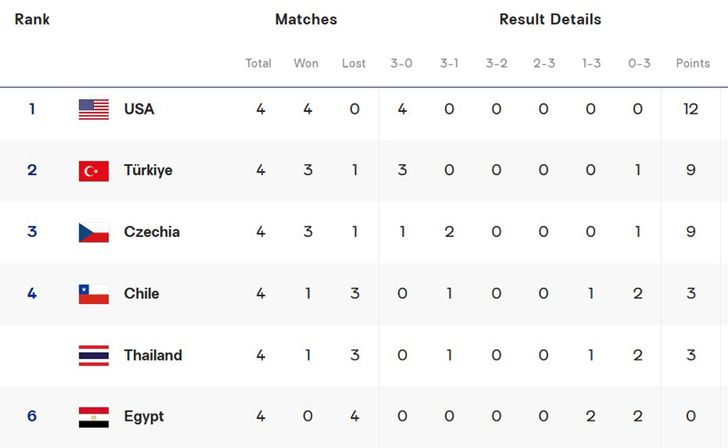
Task: Click the Matches group header
Action: coord(306,19)
